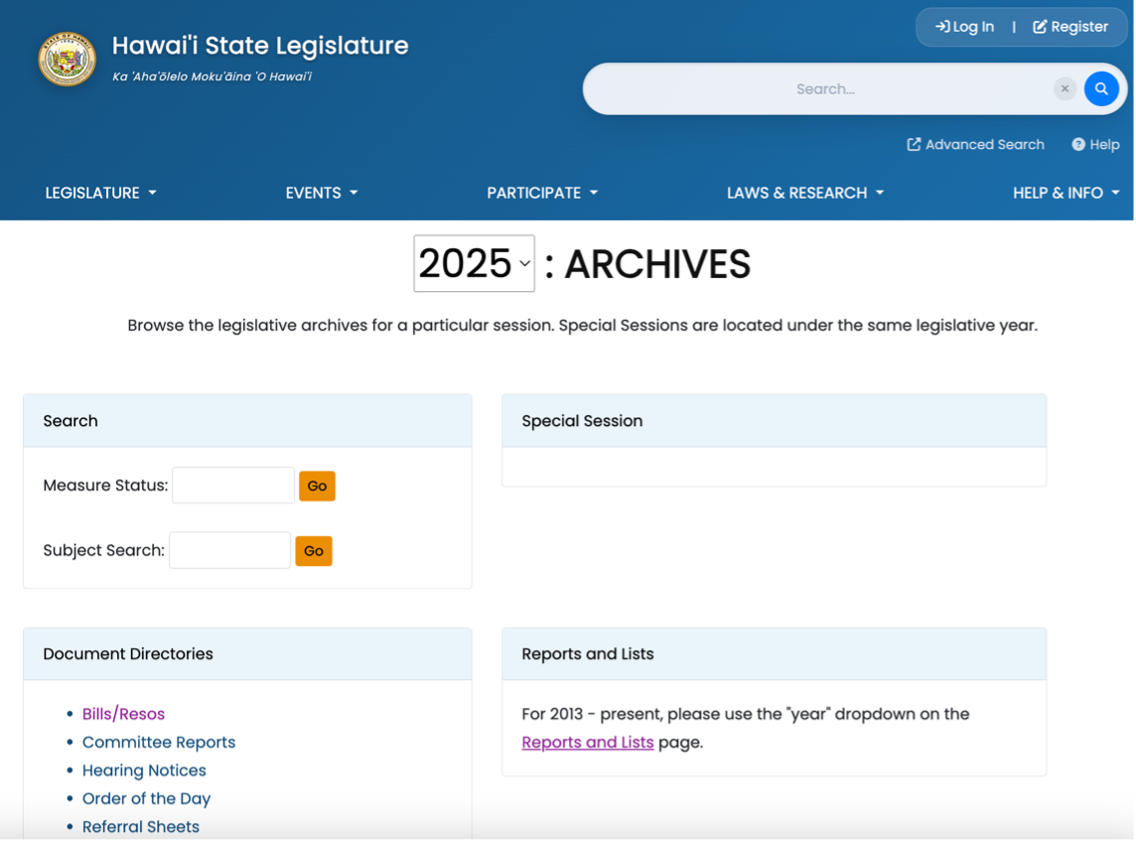Viewport: 1136px width, 843px height.
Task: Clear the search box with the X icon
Action: 1064,89
